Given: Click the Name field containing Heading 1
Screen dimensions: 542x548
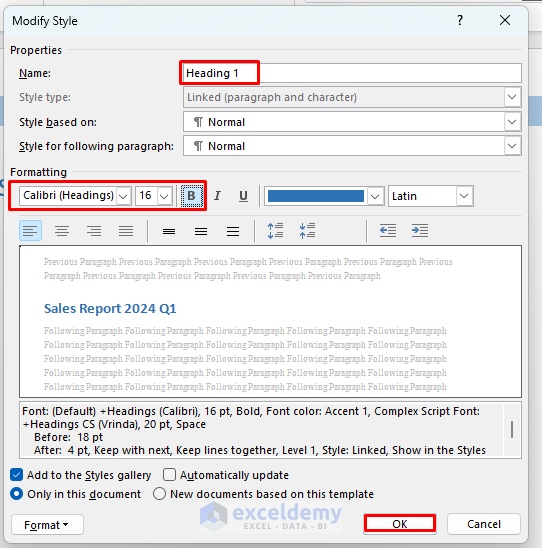Looking at the screenshot, I should pyautogui.click(x=352, y=73).
